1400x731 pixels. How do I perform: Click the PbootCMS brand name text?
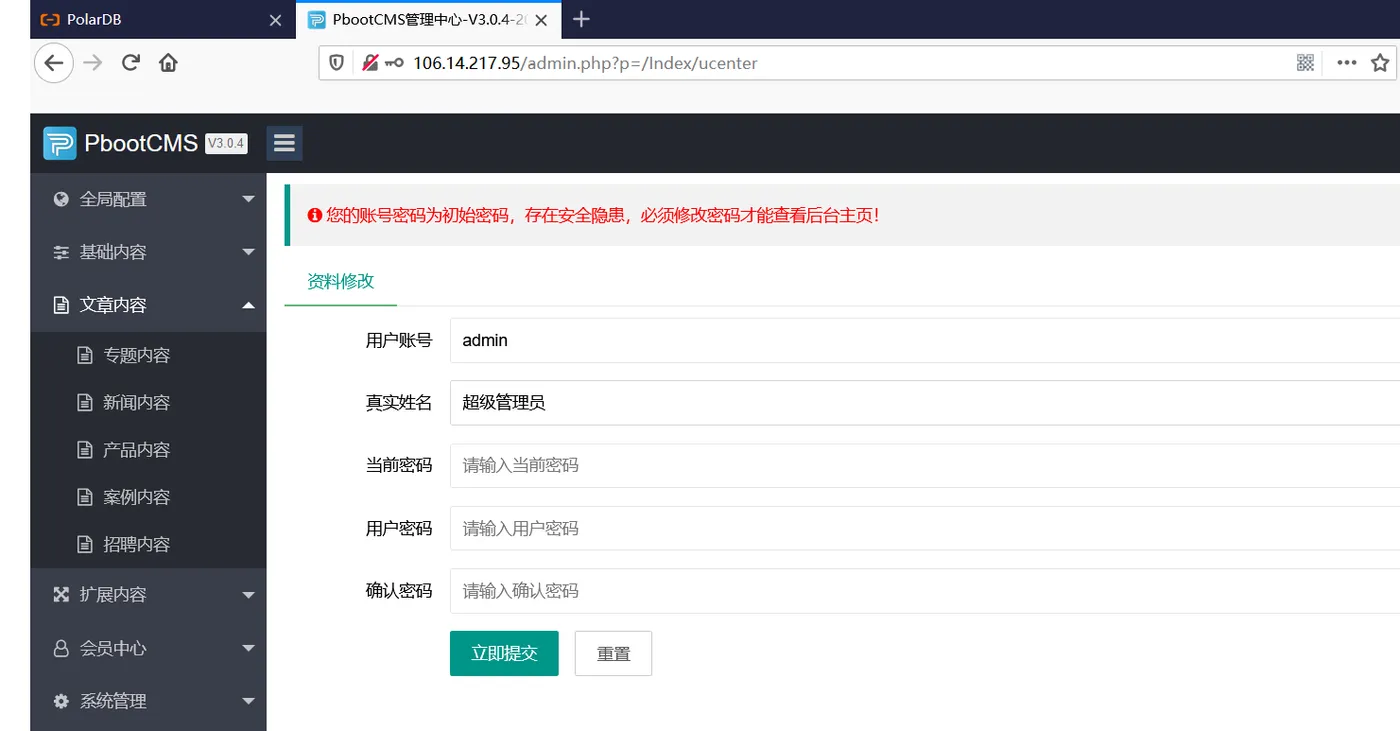(141, 143)
